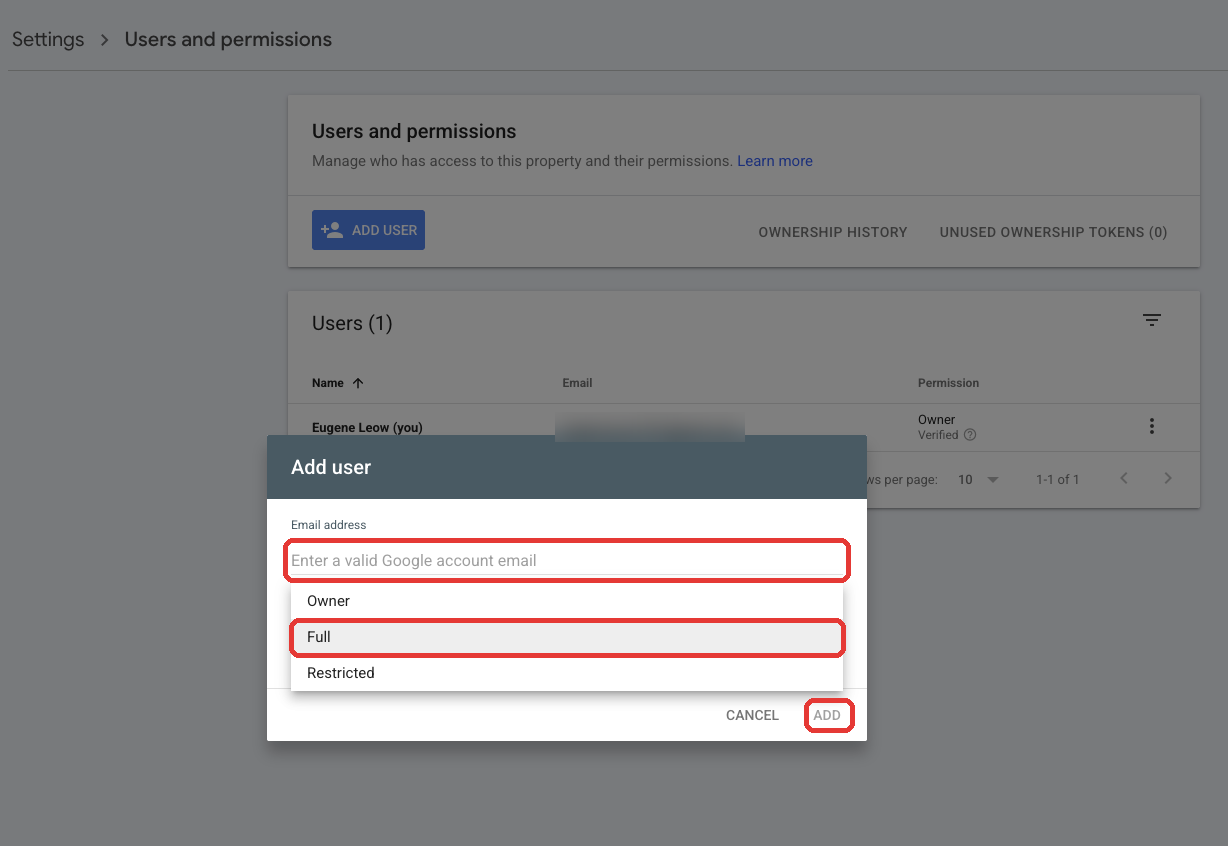Click the ADD USER button

pyautogui.click(x=368, y=230)
